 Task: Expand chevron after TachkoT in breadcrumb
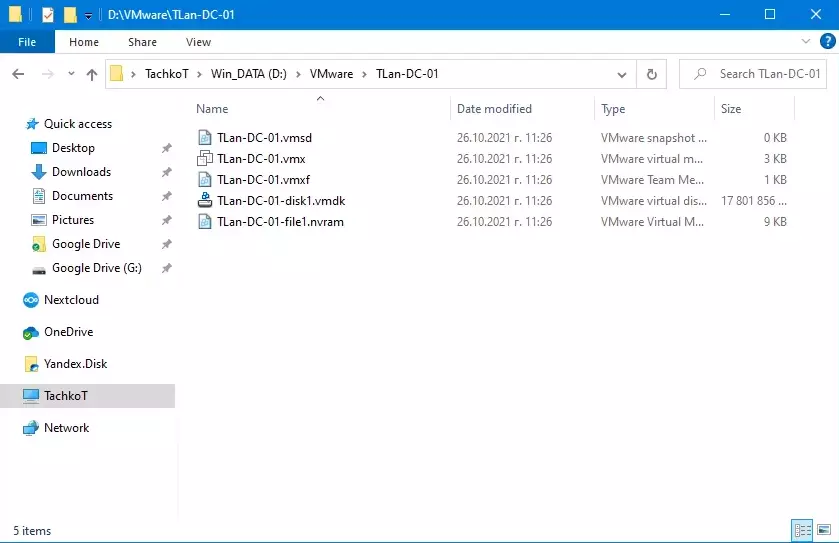(x=199, y=74)
